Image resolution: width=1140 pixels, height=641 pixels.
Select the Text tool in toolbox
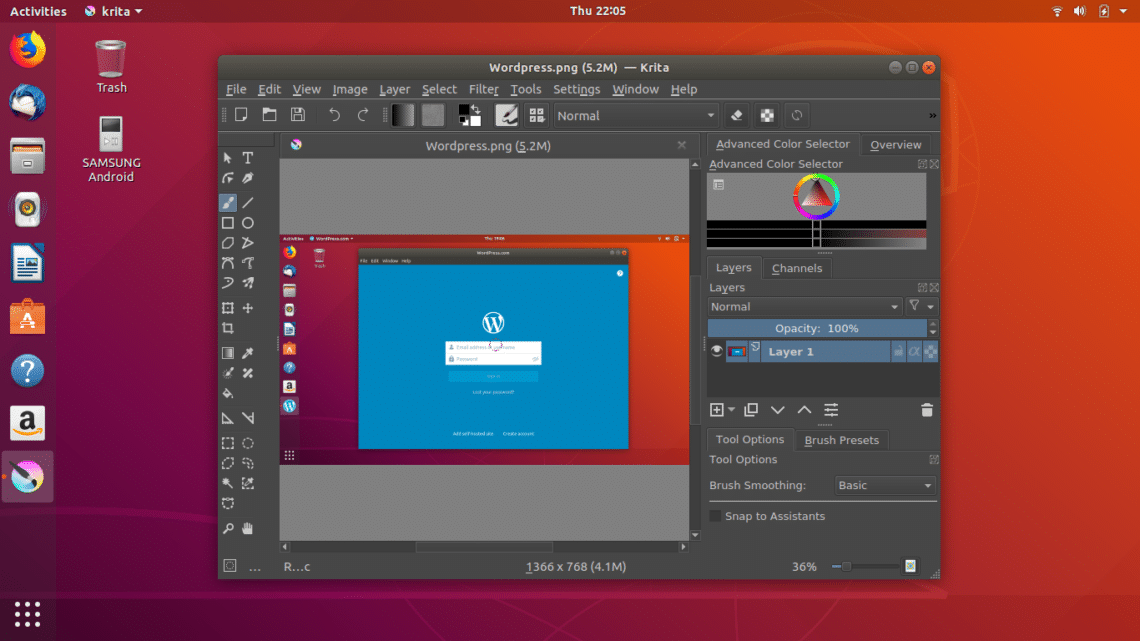pos(248,158)
